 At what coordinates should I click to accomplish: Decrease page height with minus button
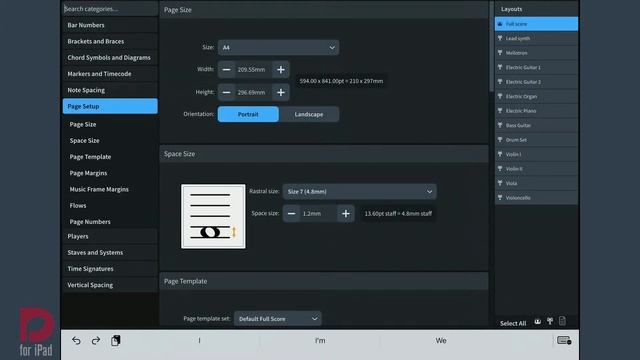coord(227,93)
